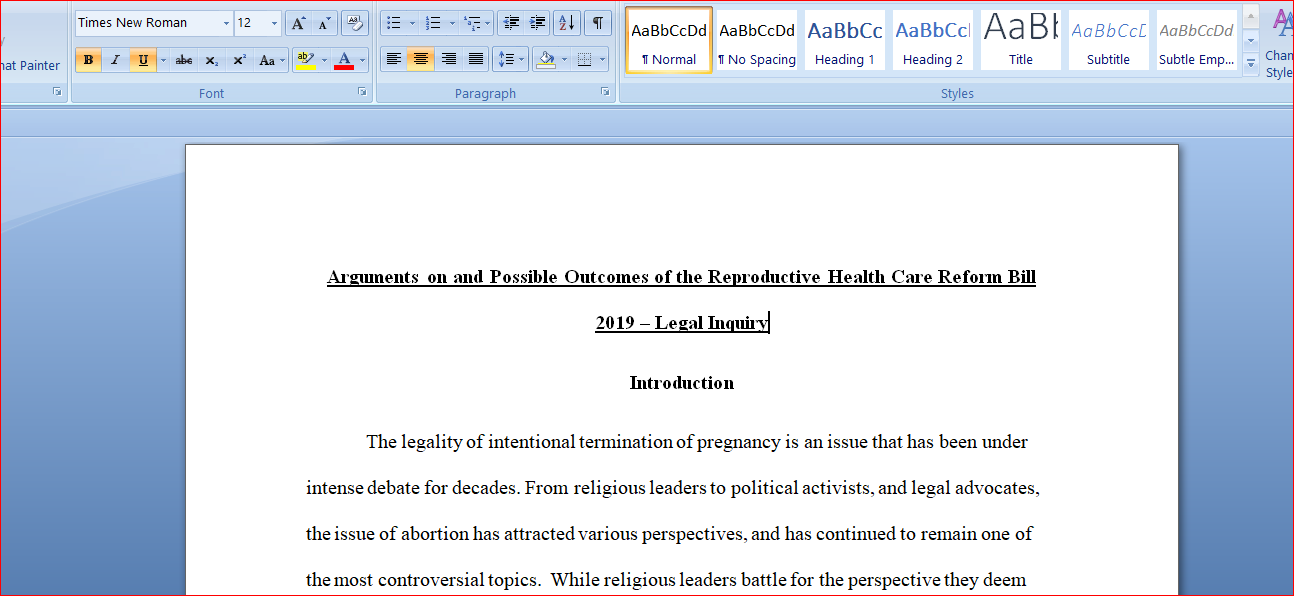1294x596 pixels.
Task: Click the Introduction heading in document
Action: pyautogui.click(x=681, y=383)
